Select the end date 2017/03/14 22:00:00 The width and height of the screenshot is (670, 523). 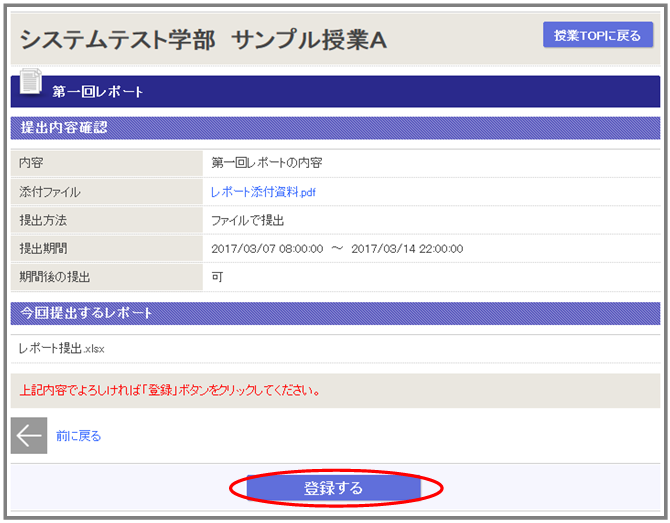tap(407, 249)
